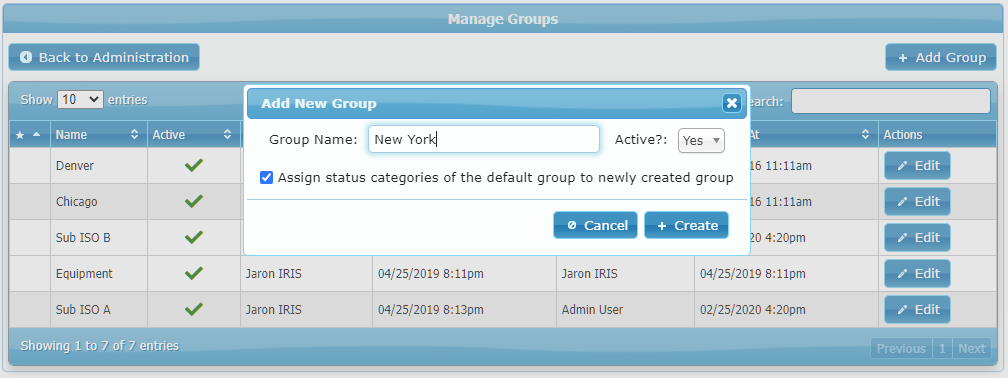The height and width of the screenshot is (378, 1008).
Task: Click the Next pagination button
Action: coord(971,348)
